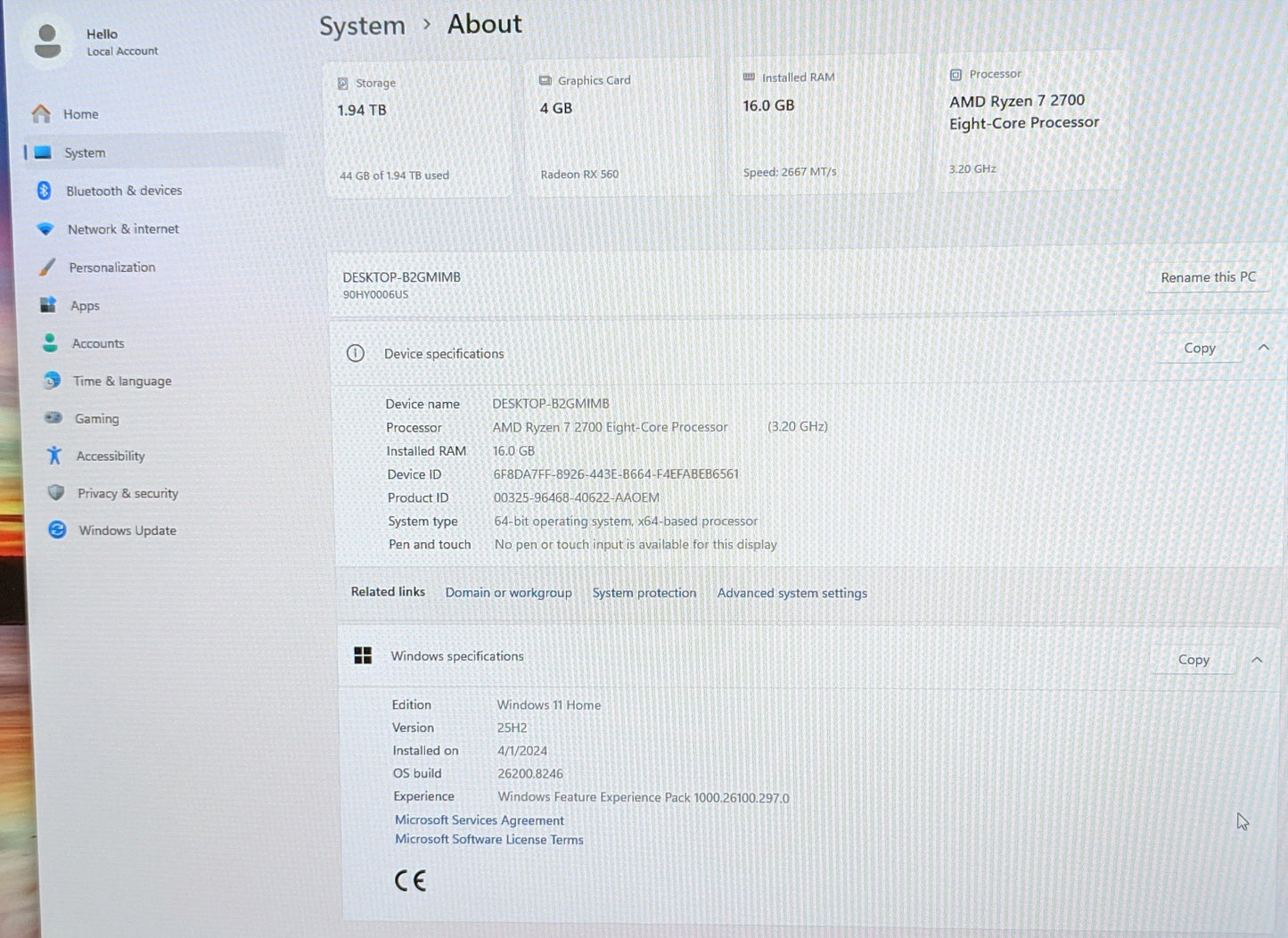The width and height of the screenshot is (1288, 938).
Task: Click Rename this PC button
Action: (1208, 277)
